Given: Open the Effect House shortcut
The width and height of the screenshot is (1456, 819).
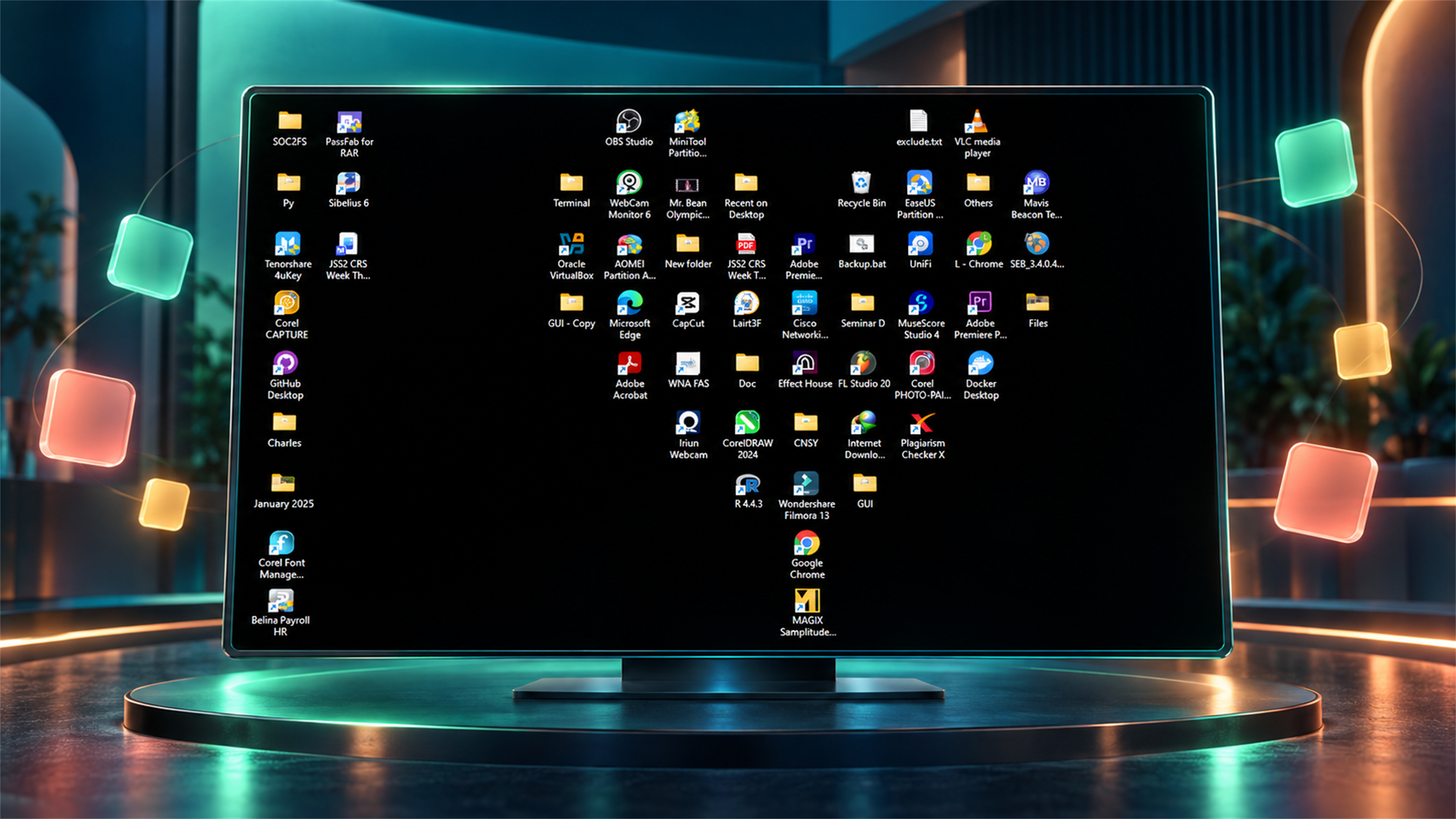Looking at the screenshot, I should point(805,364).
